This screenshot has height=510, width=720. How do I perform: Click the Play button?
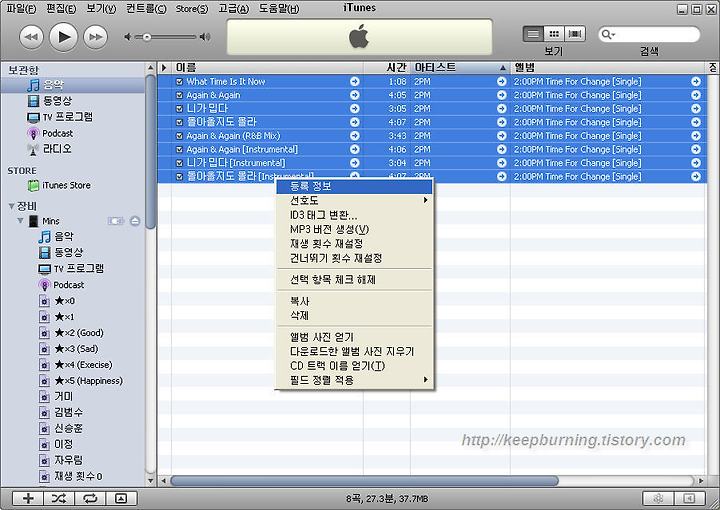point(63,37)
